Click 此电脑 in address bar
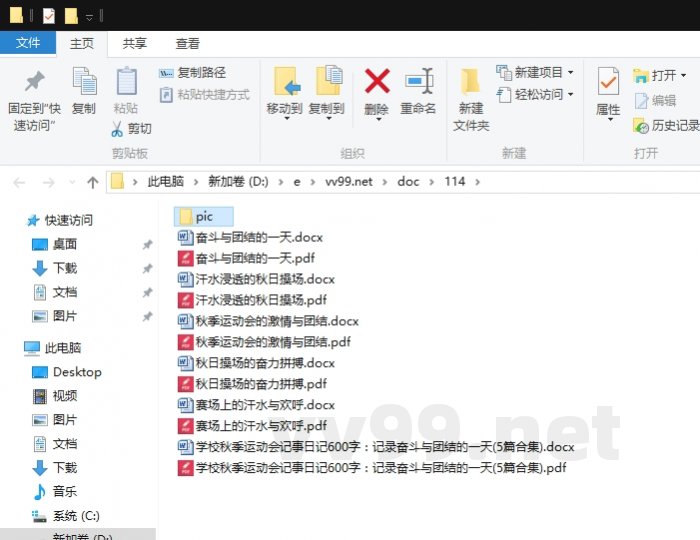Screen dimensions: 700x540 (x=166, y=182)
